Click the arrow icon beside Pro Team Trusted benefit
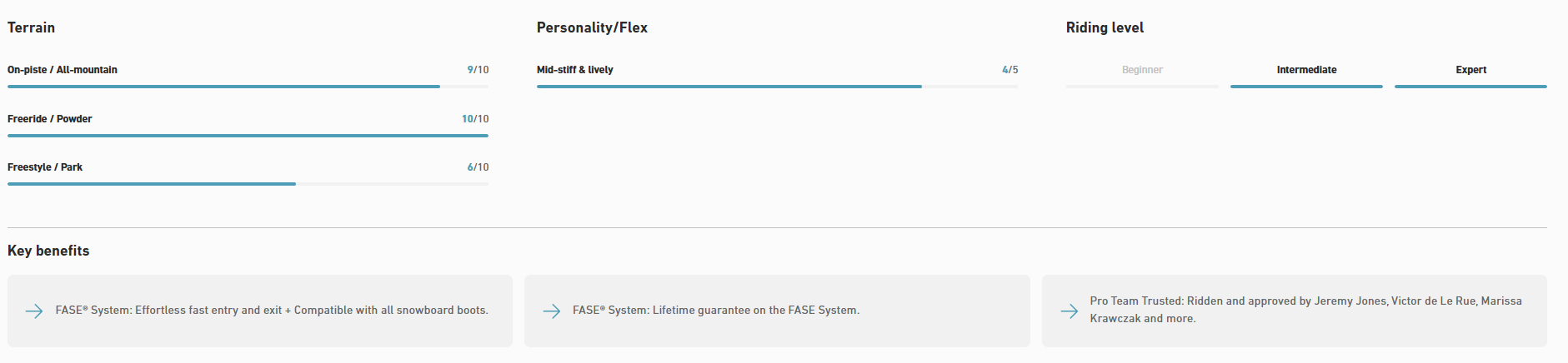Screen dimensions: 1568x363 coord(1070,311)
